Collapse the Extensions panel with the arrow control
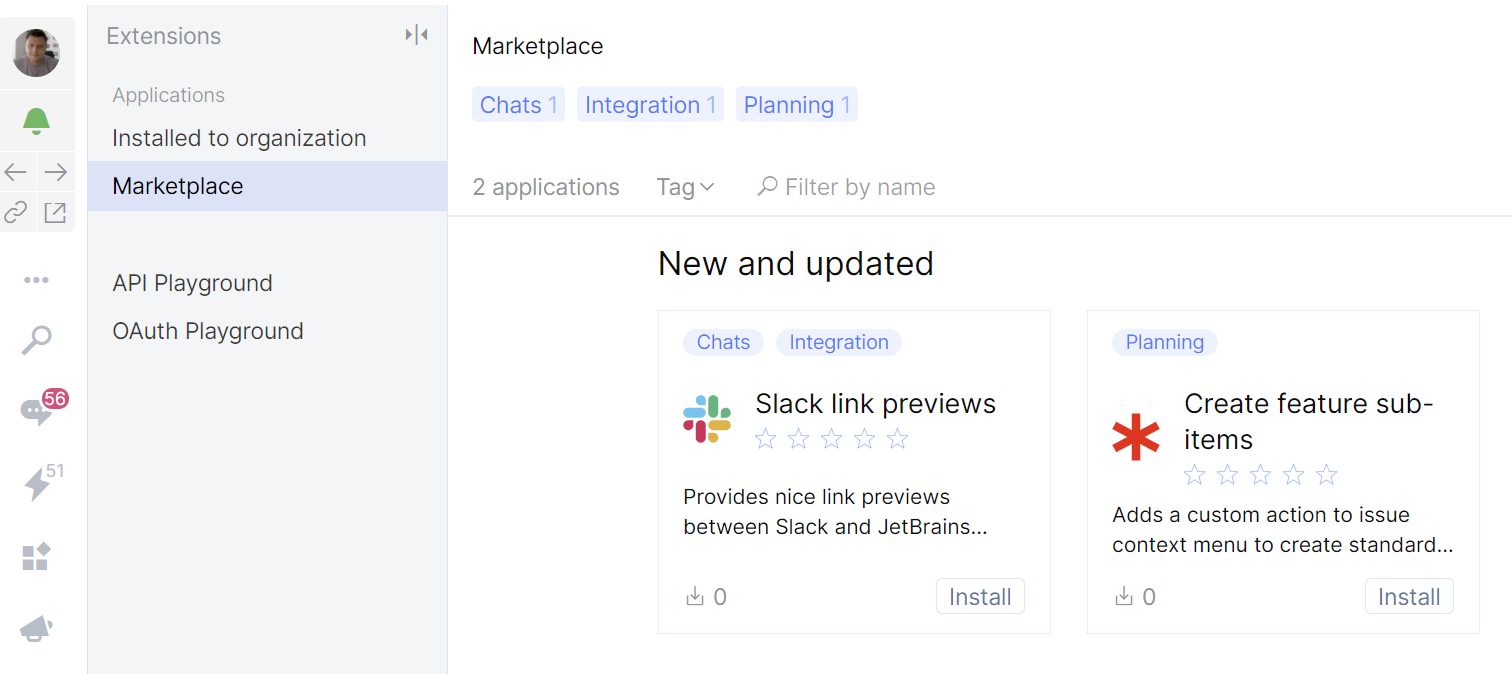 click(x=417, y=33)
